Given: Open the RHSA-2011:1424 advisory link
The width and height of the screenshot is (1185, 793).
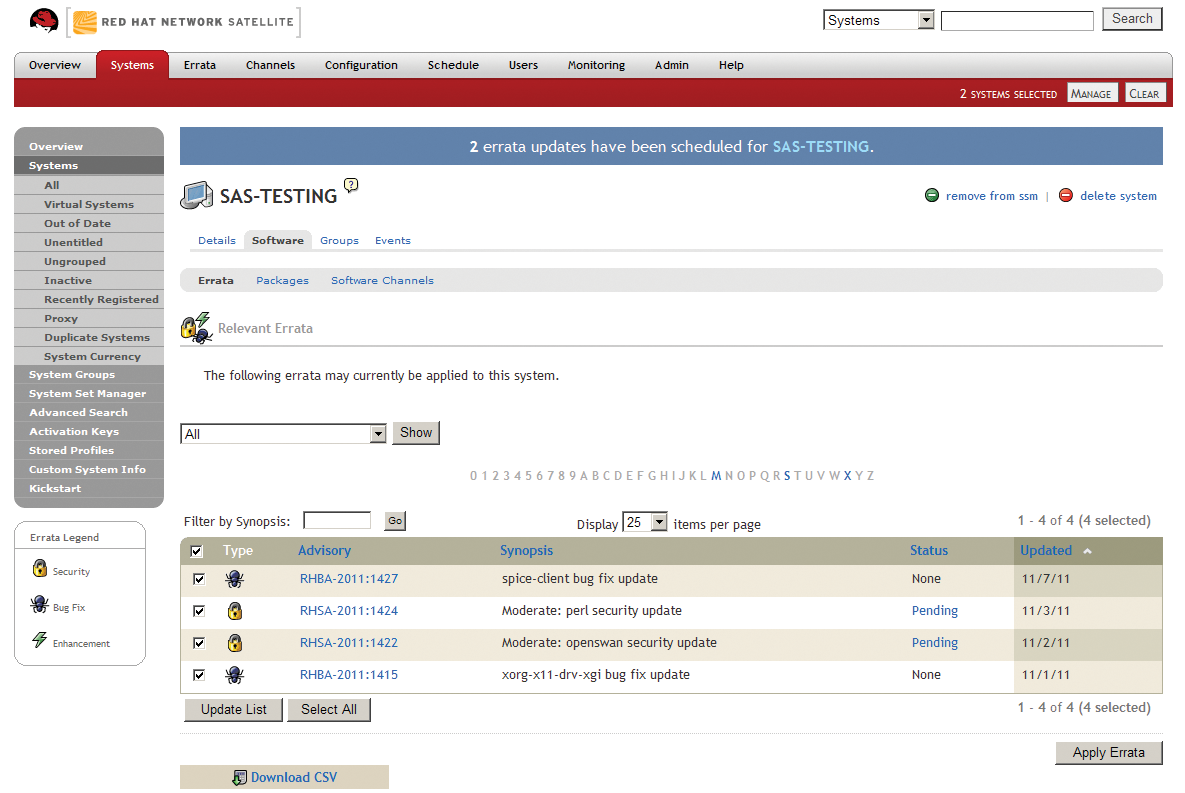Looking at the screenshot, I should click(349, 611).
